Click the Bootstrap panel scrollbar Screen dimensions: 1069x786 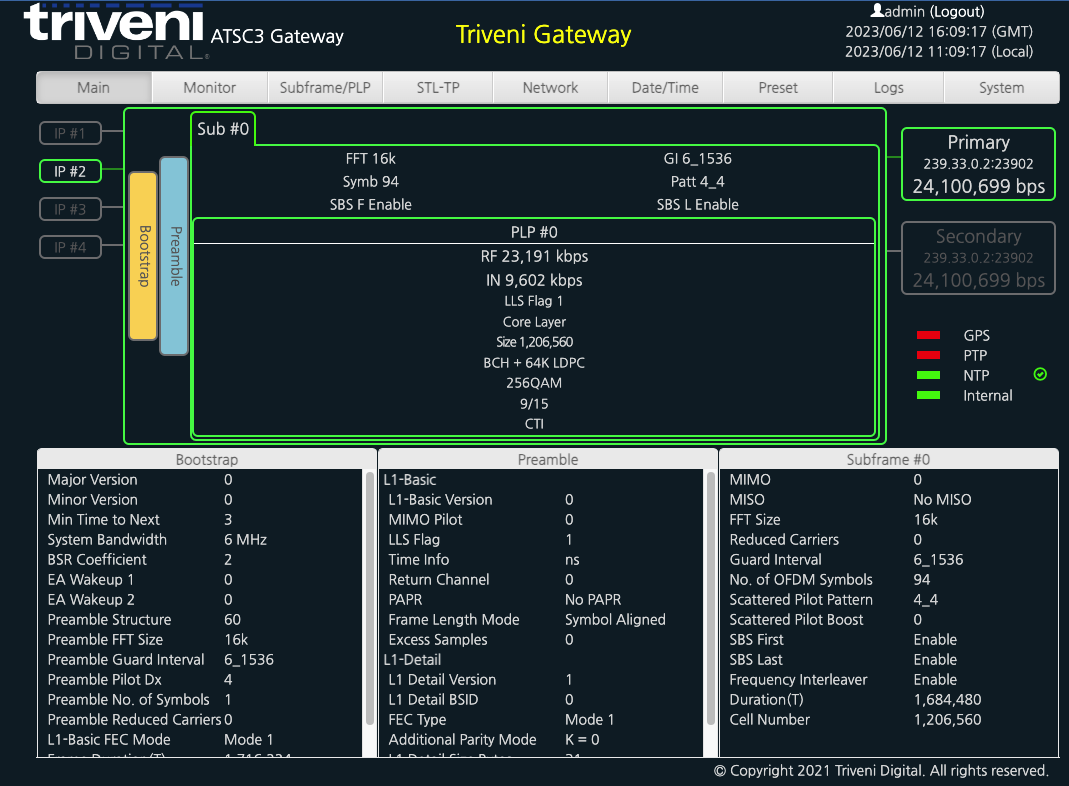(x=370, y=598)
